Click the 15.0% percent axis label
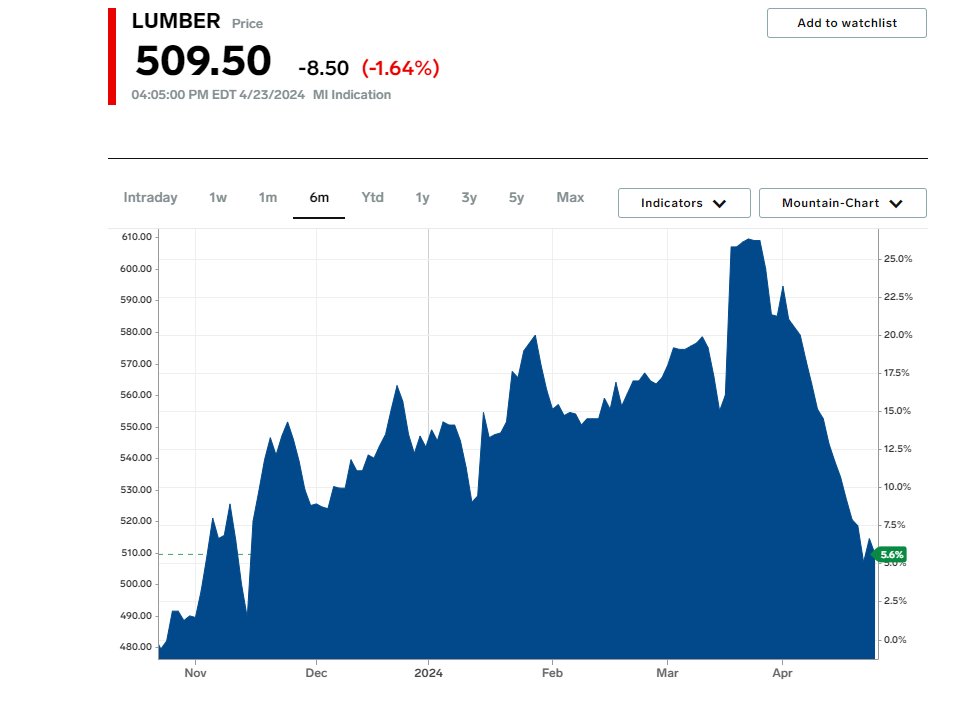This screenshot has width=975, height=705. [898, 411]
